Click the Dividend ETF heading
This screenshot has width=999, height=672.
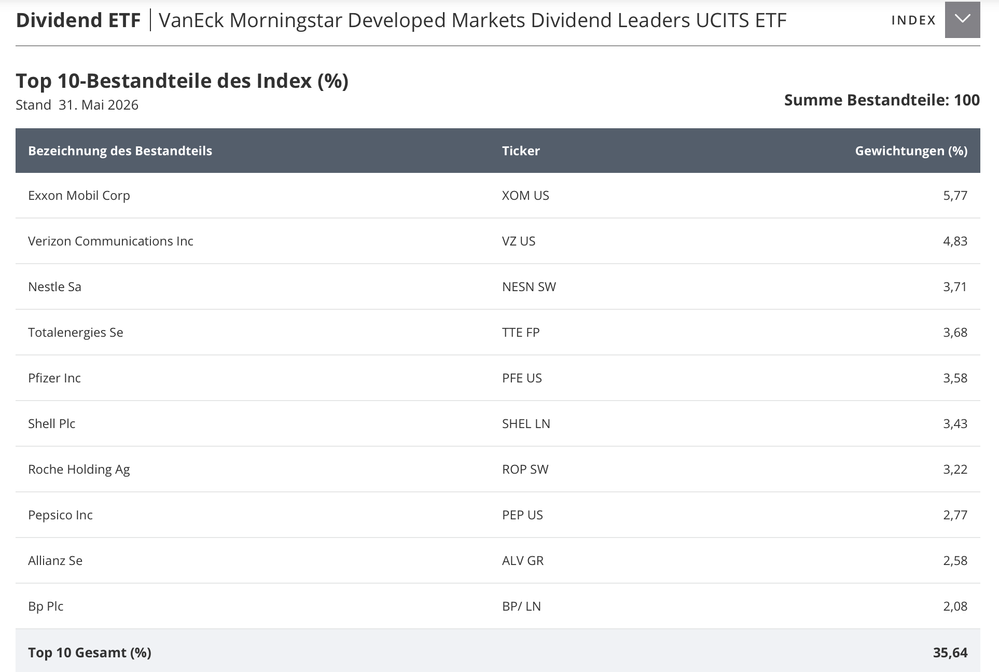78,20
